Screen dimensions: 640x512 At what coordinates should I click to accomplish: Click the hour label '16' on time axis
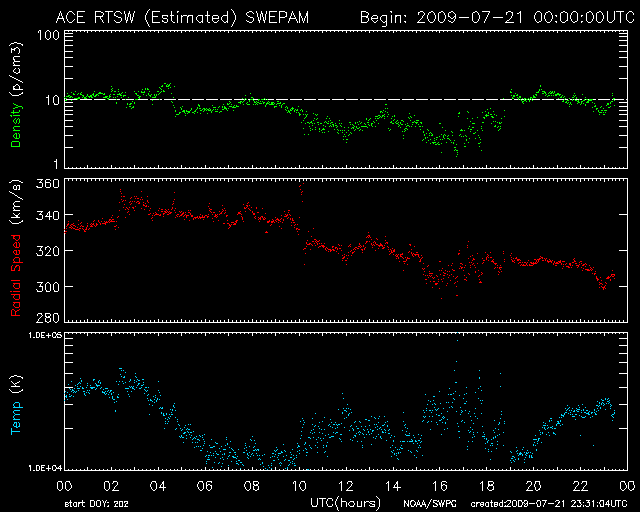[x=440, y=486]
